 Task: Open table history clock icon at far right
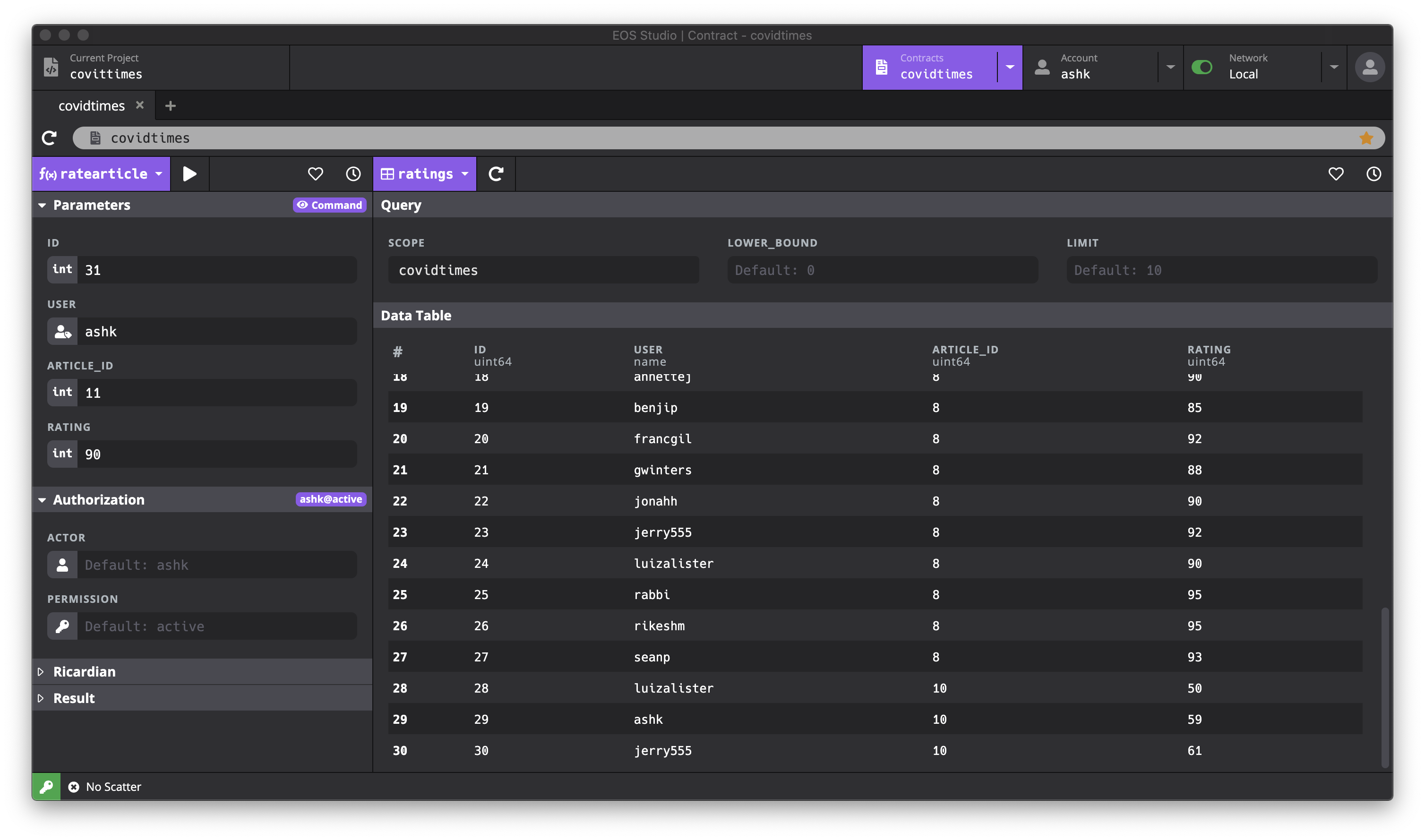coord(1373,174)
